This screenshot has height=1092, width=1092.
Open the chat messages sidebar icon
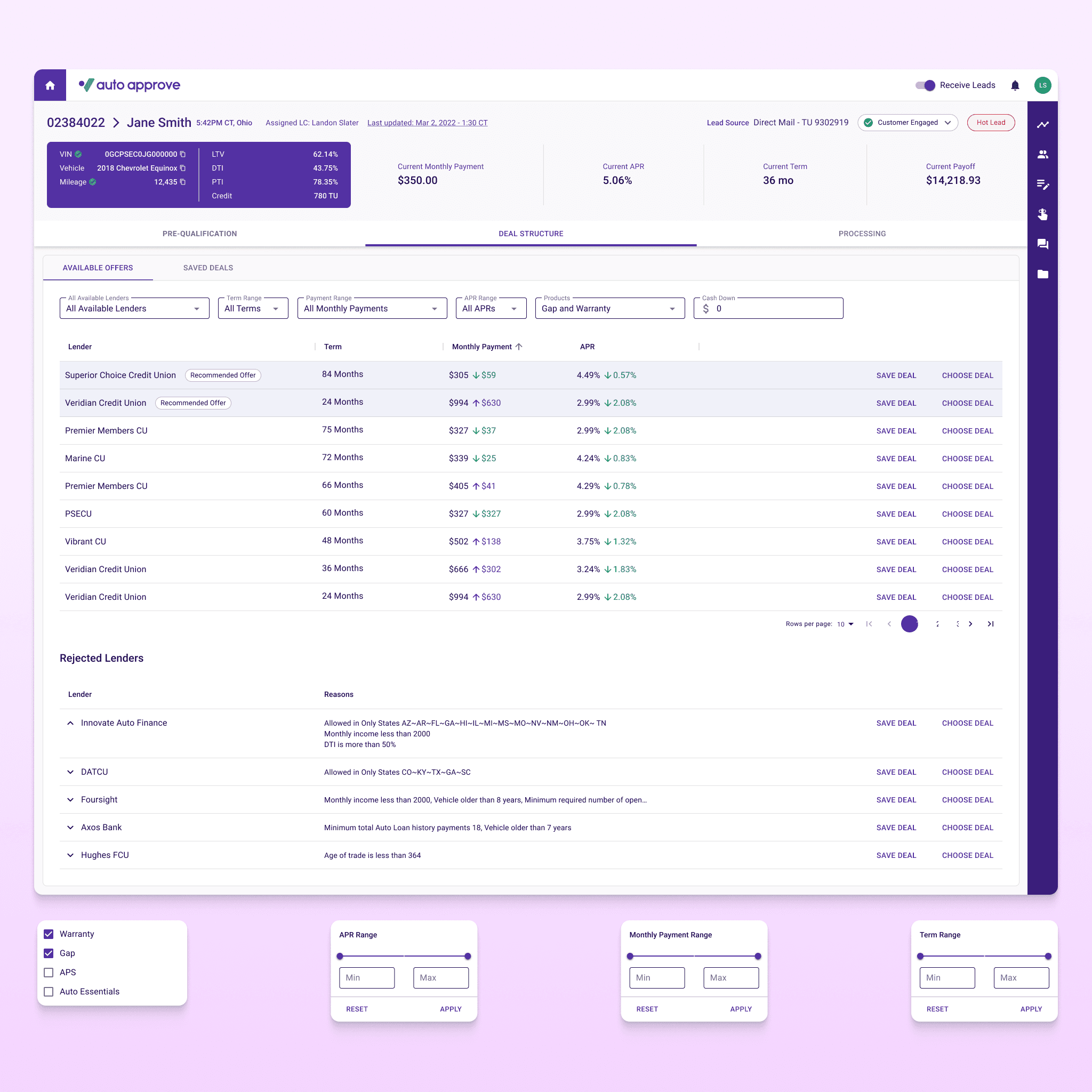(x=1042, y=244)
